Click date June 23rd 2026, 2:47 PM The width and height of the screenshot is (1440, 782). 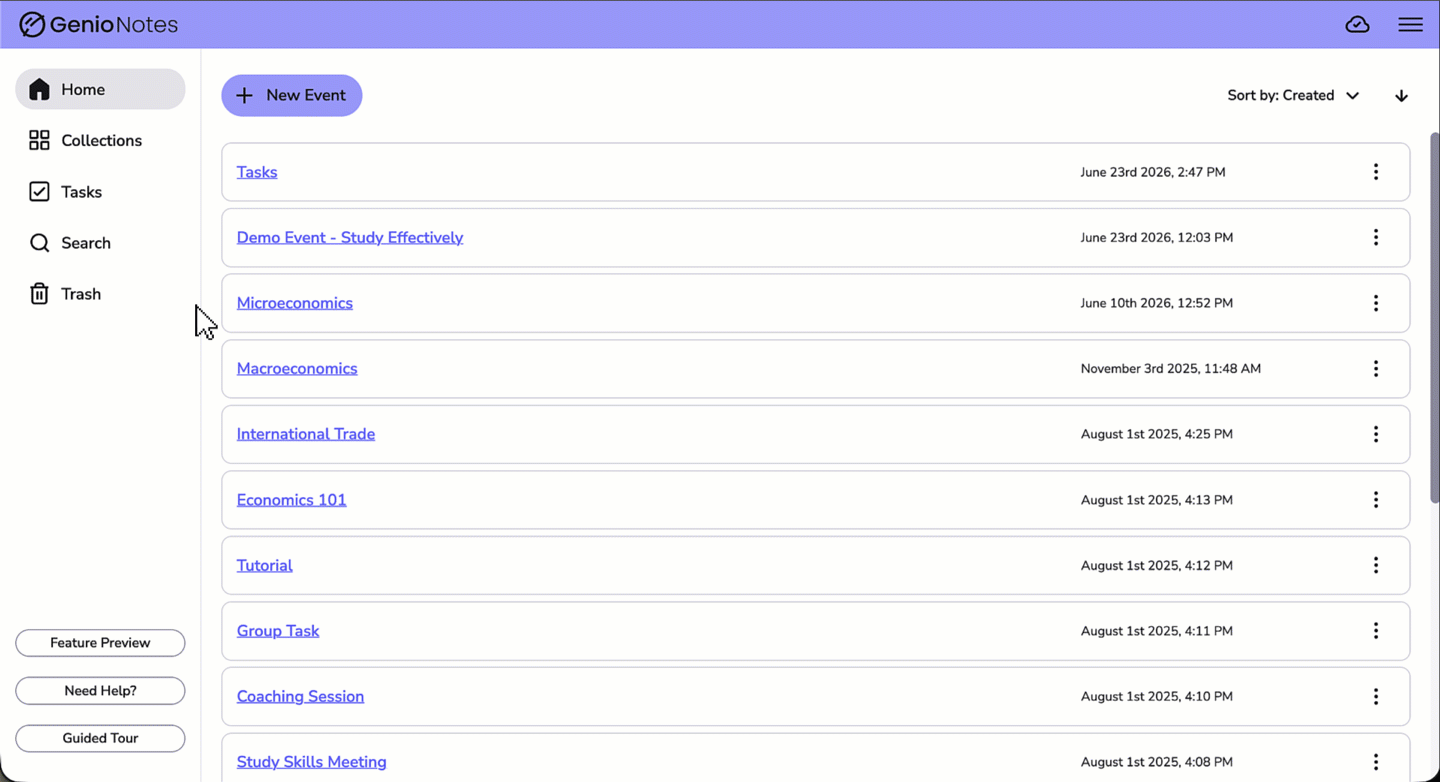(x=1153, y=172)
